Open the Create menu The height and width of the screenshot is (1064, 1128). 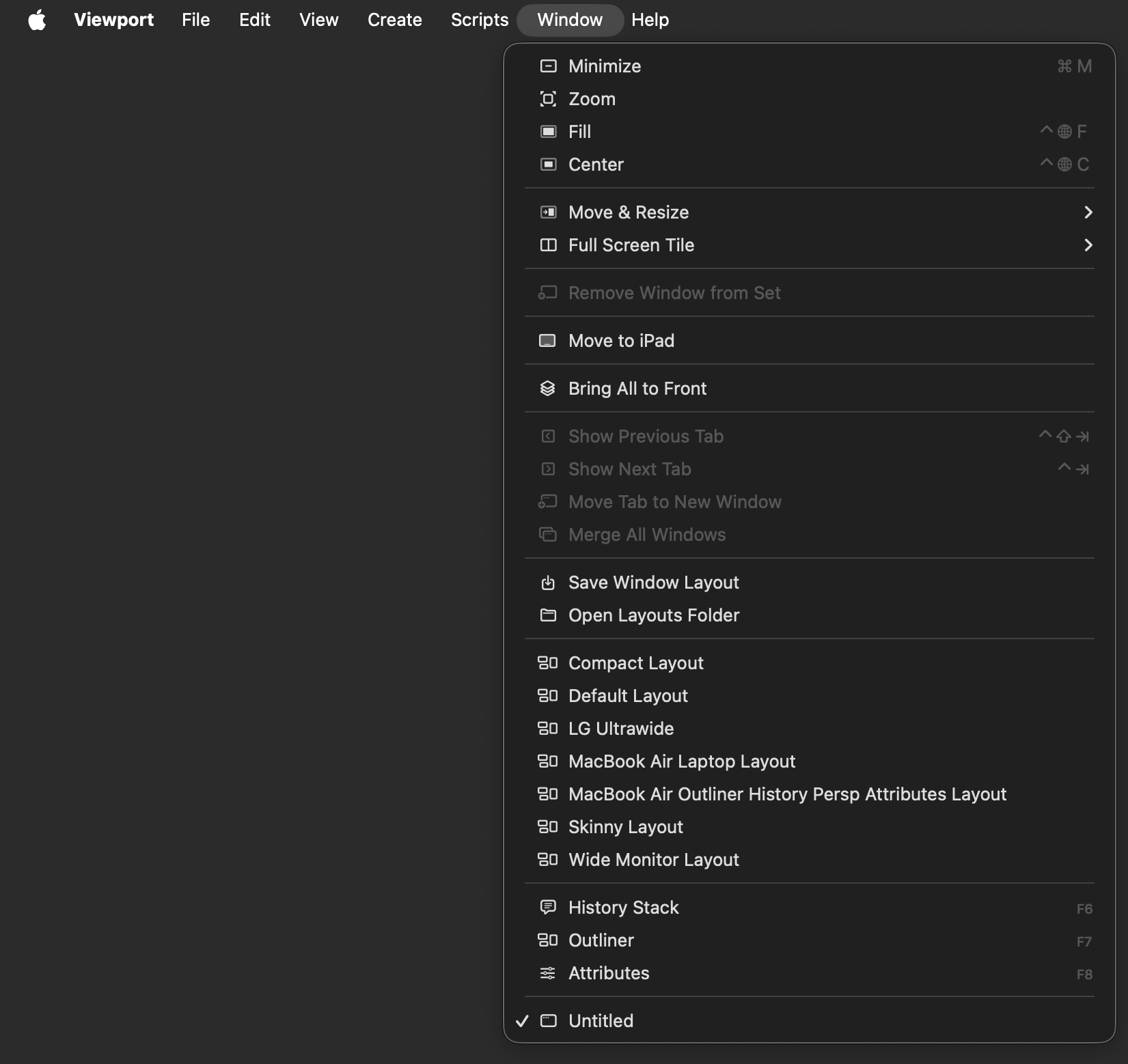[395, 20]
